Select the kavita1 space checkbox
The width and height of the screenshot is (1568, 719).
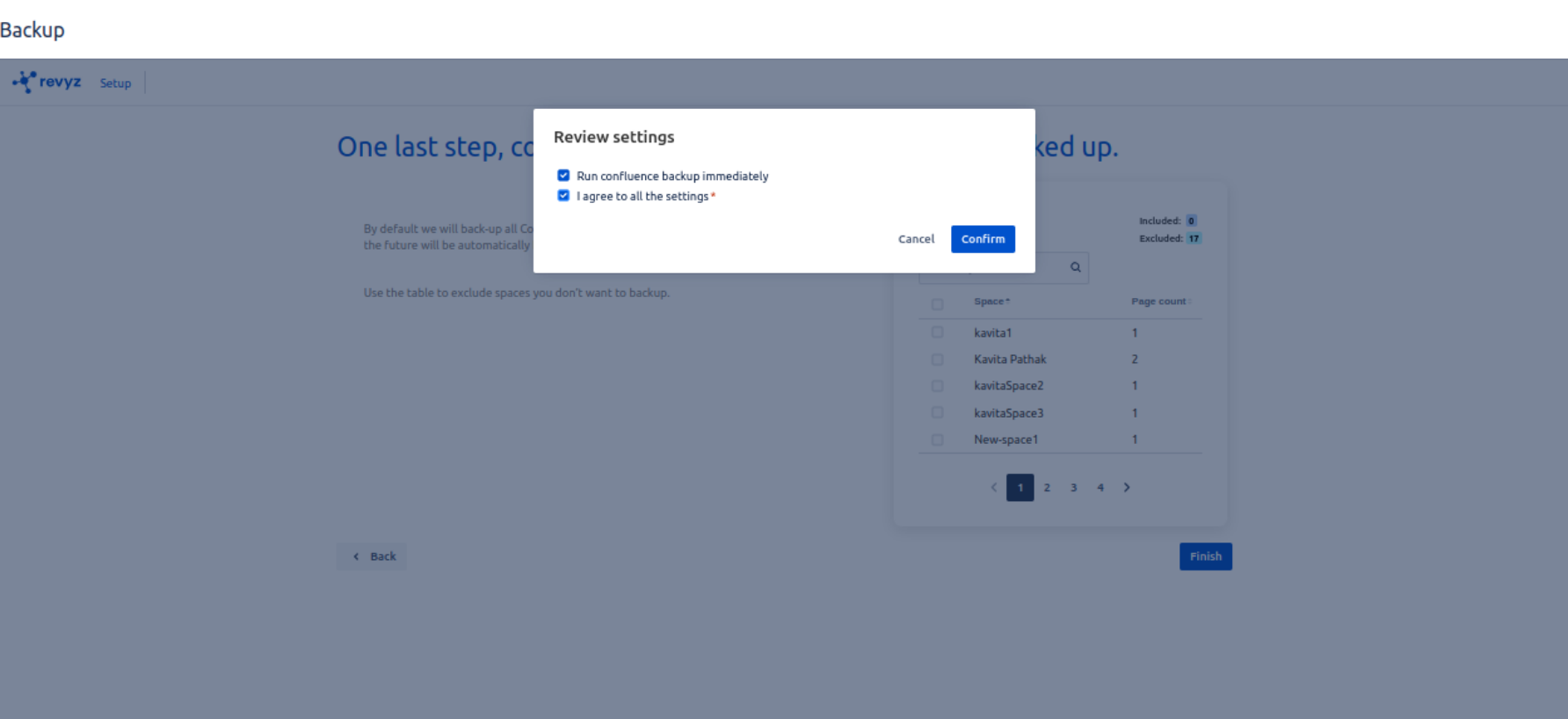click(937, 333)
